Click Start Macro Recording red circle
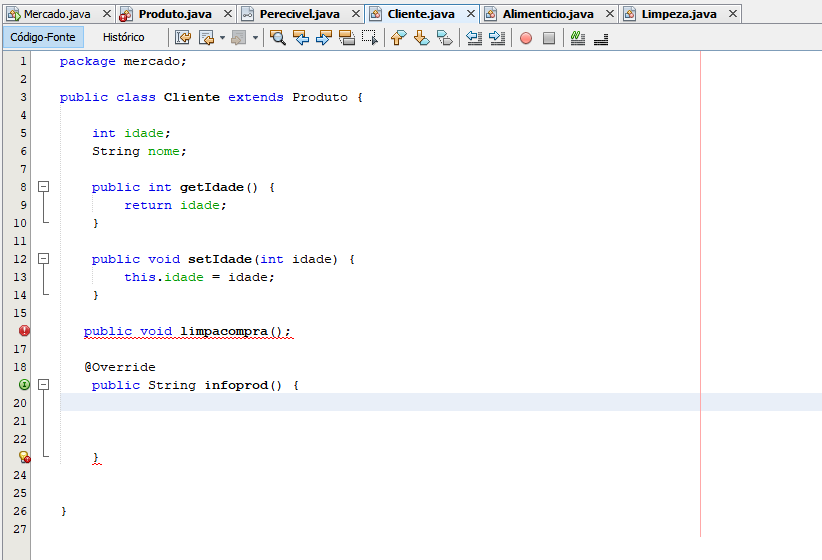 click(x=526, y=38)
